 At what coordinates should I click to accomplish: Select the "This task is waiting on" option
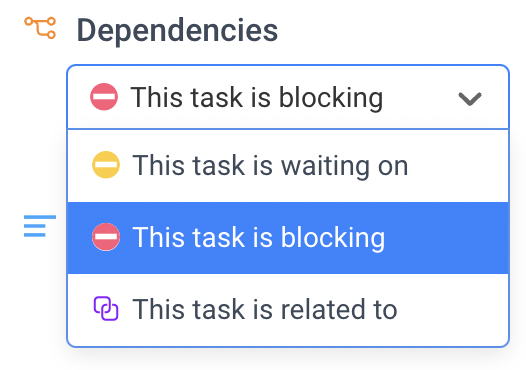pyautogui.click(x=288, y=166)
